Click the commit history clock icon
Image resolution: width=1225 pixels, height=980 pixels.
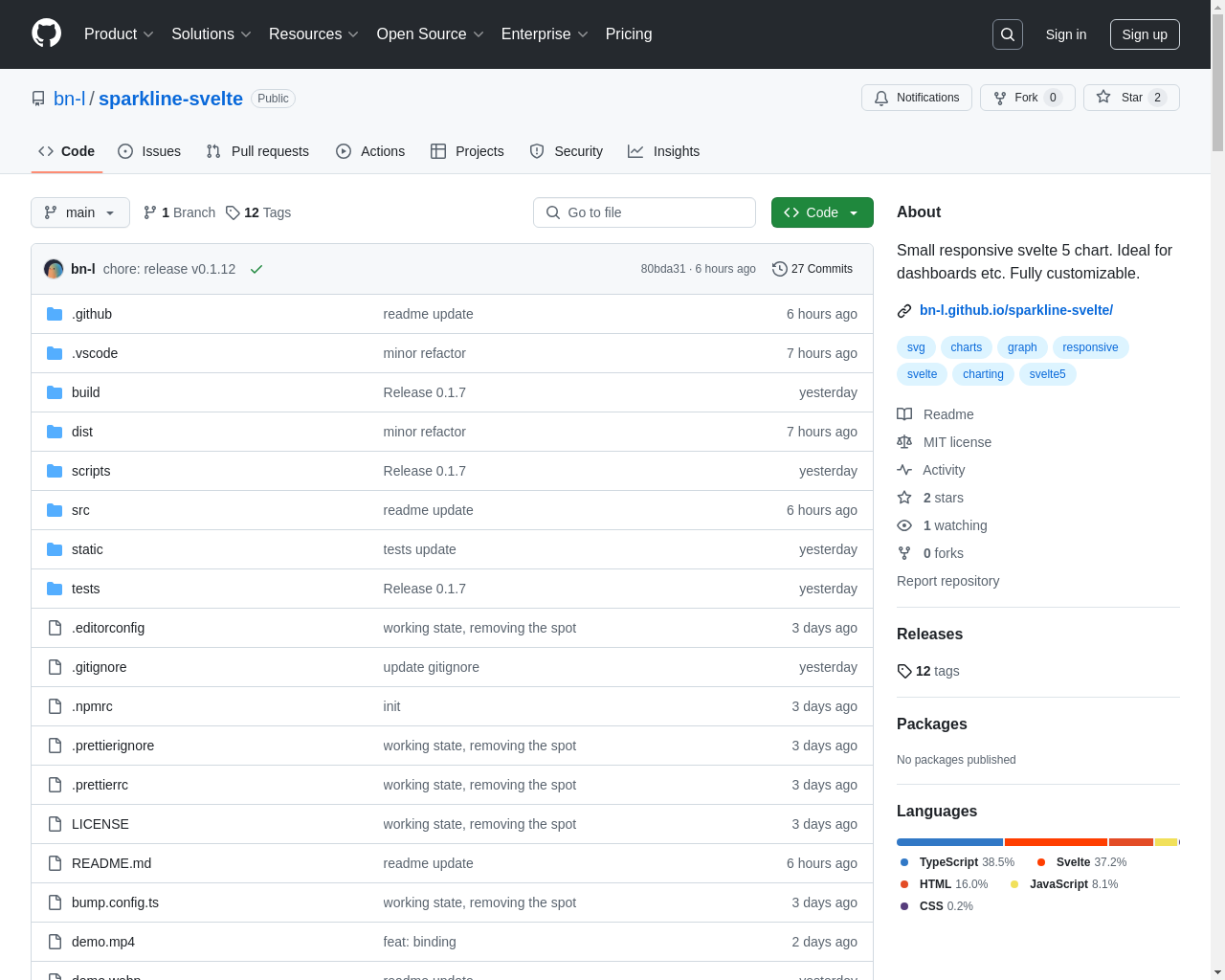[779, 269]
